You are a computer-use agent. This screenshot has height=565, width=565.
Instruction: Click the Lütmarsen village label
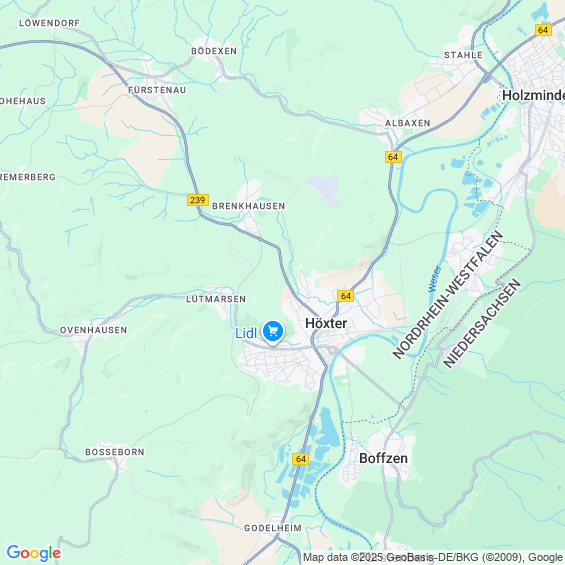(x=216, y=299)
